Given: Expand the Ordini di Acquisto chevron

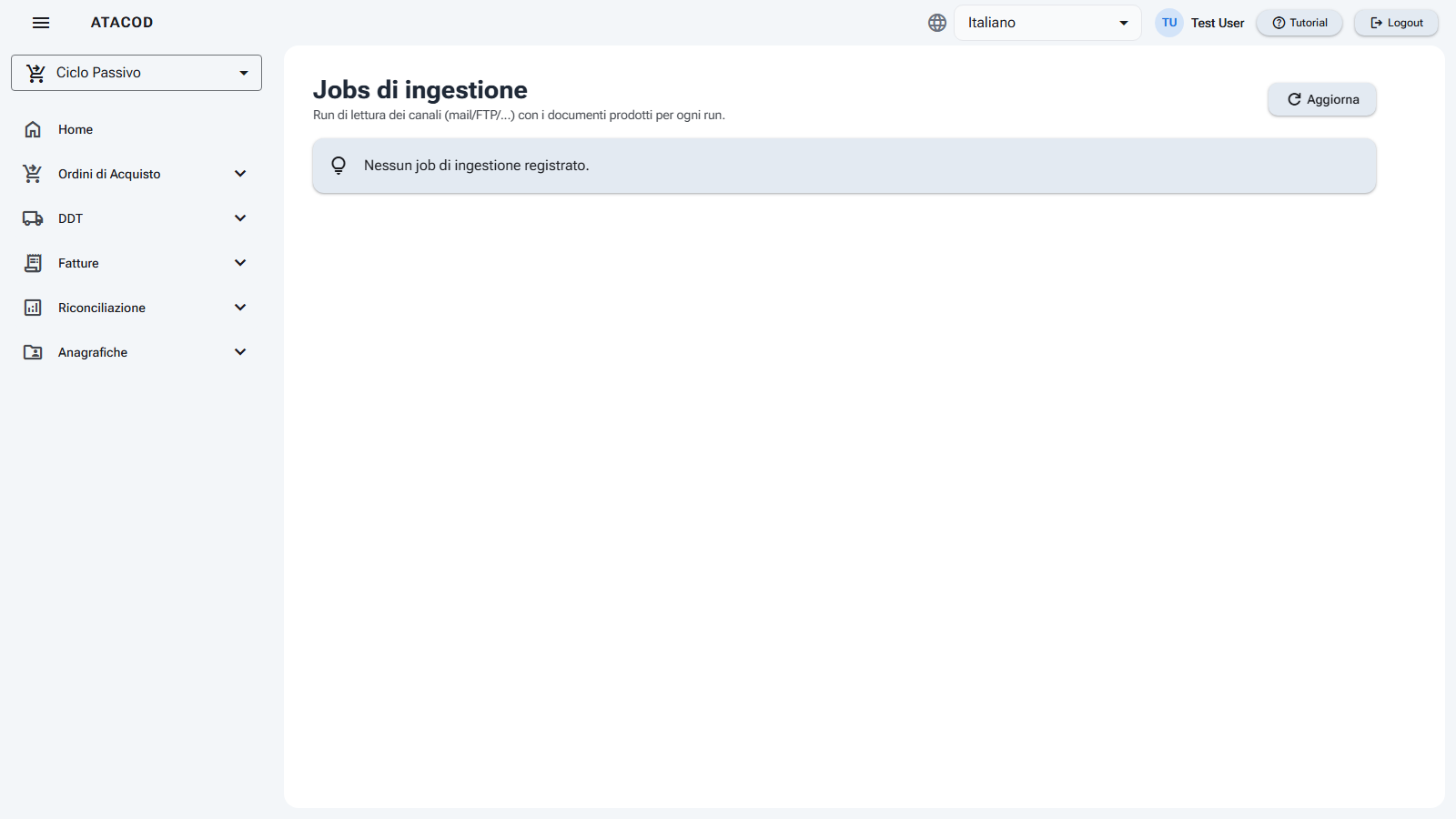Looking at the screenshot, I should [x=240, y=174].
